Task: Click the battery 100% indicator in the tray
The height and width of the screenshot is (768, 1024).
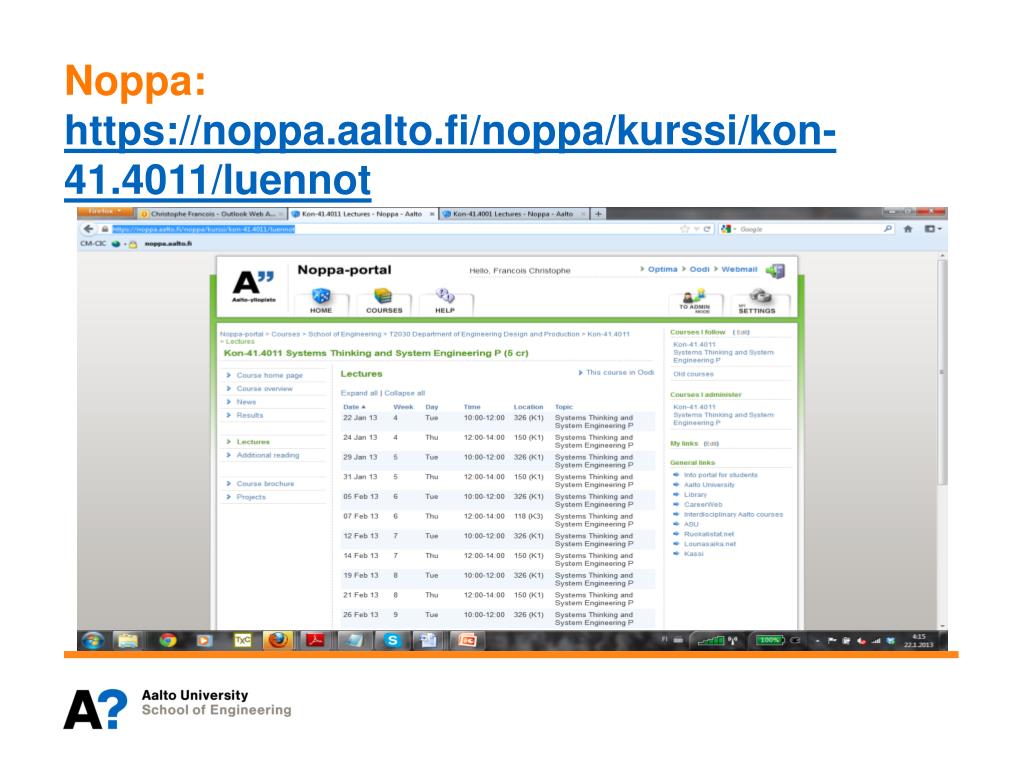Action: (770, 640)
